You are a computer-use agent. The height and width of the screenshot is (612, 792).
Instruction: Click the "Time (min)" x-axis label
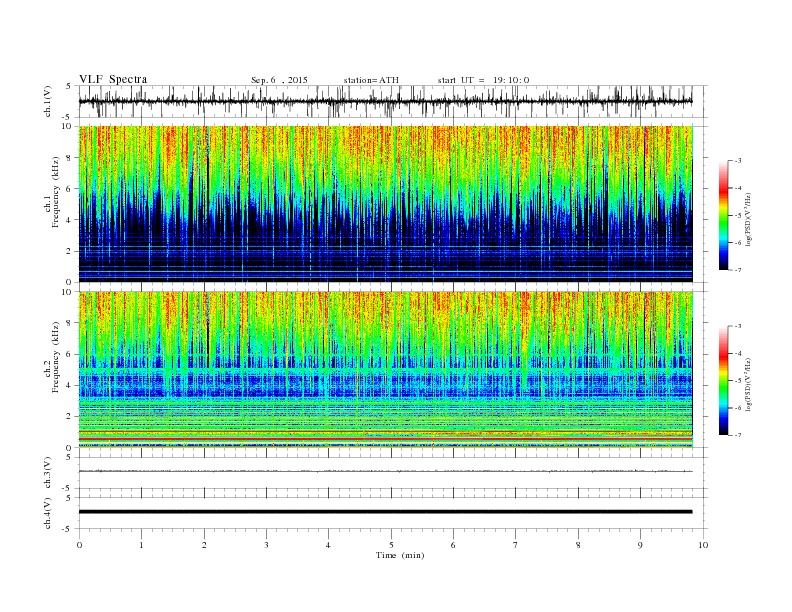click(x=400, y=555)
